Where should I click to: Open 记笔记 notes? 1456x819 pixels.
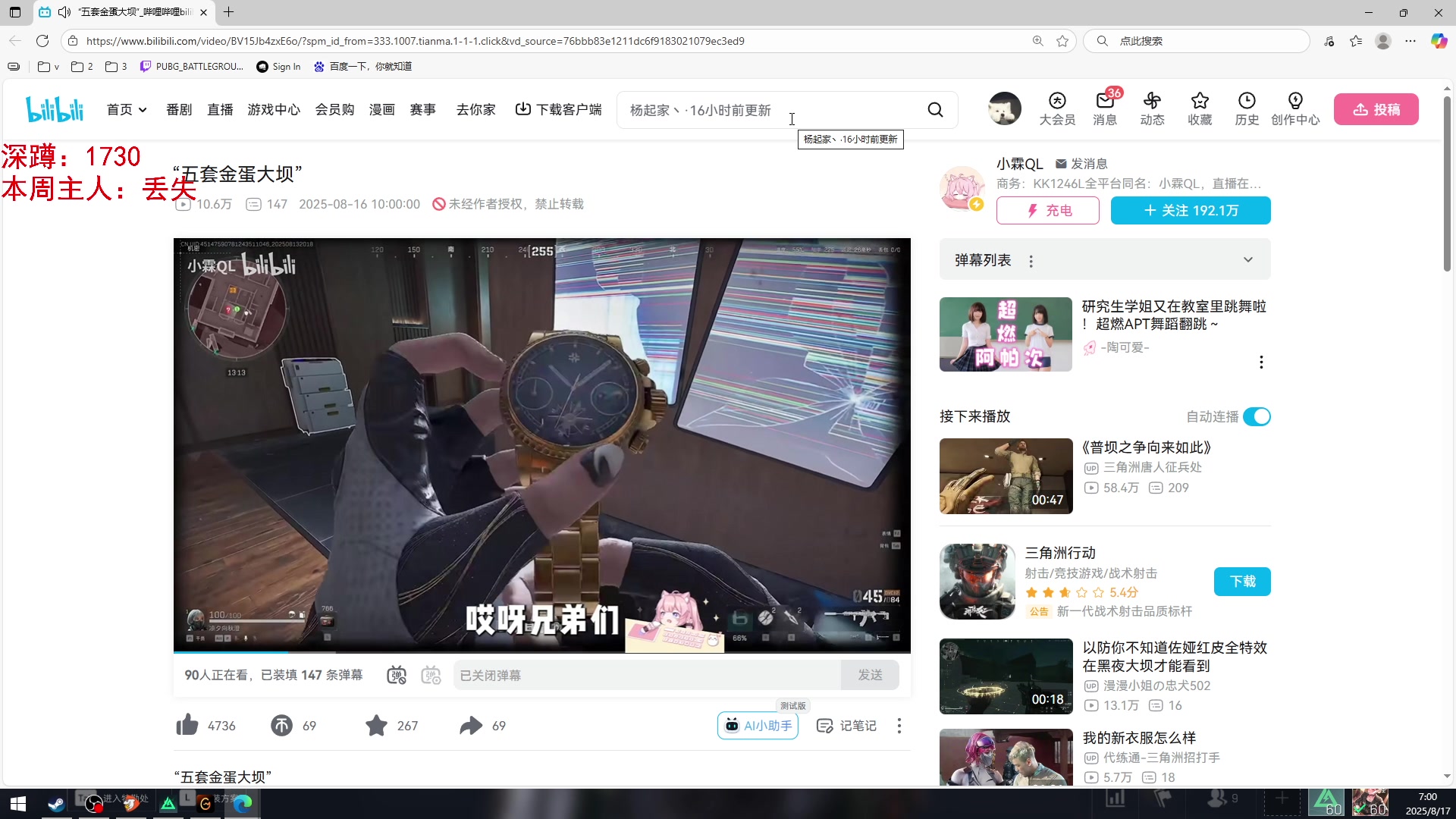(x=846, y=726)
